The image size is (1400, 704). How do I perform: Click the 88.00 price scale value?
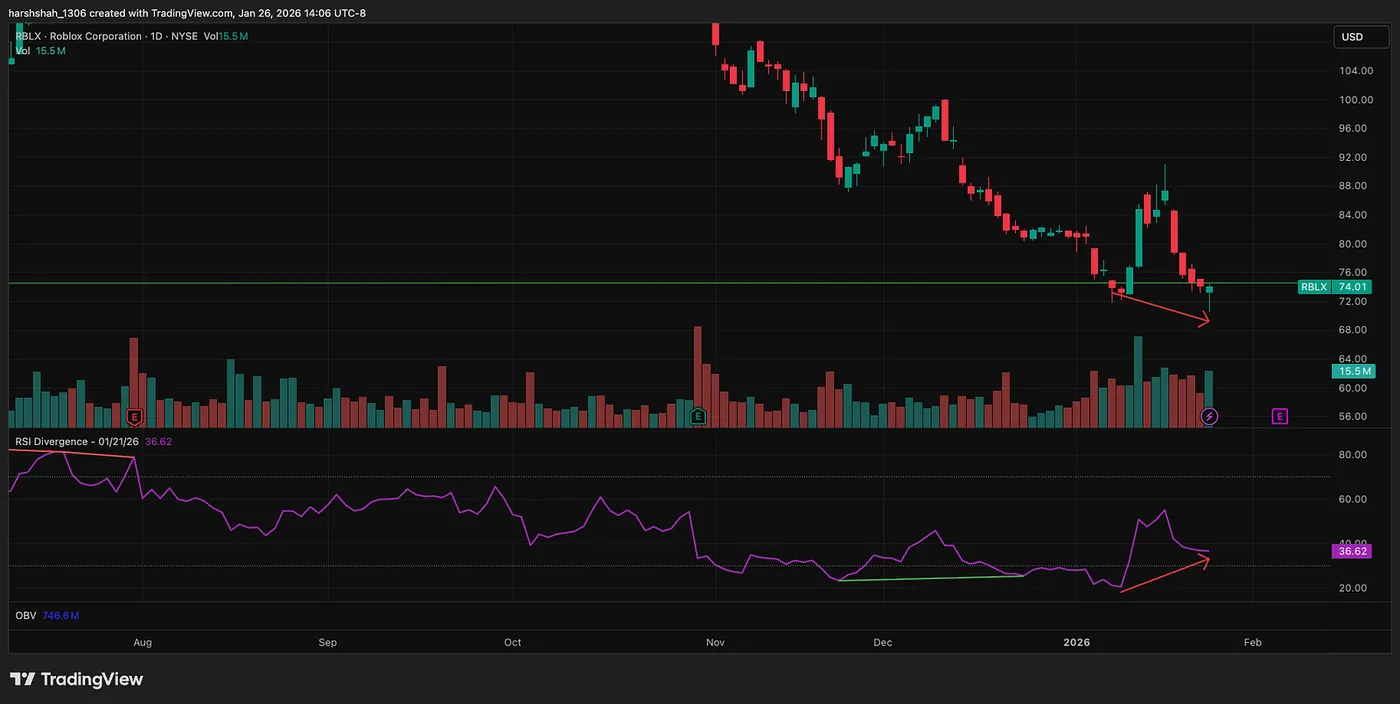[x=1353, y=186]
